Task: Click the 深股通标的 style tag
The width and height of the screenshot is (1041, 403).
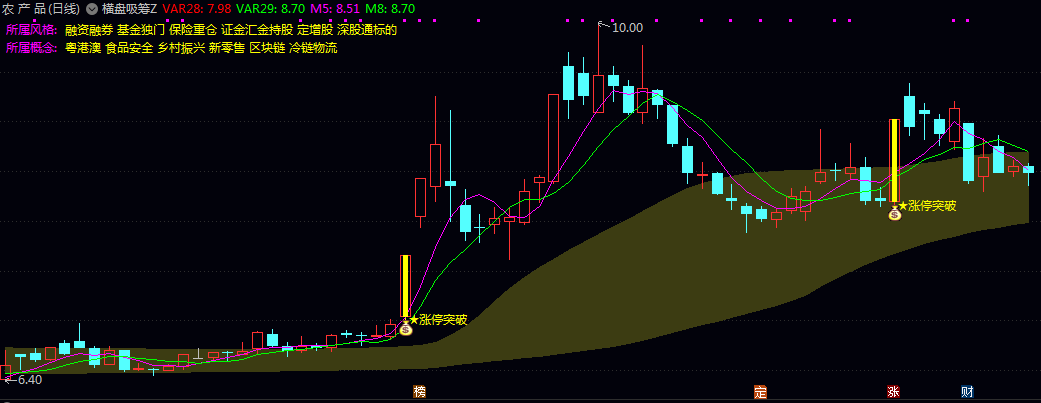Action: [366, 30]
